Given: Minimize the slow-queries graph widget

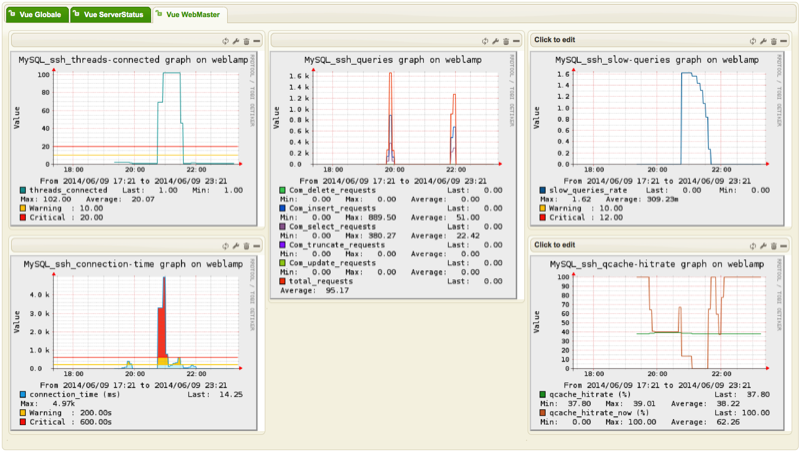Looking at the screenshot, I should click(x=783, y=41).
